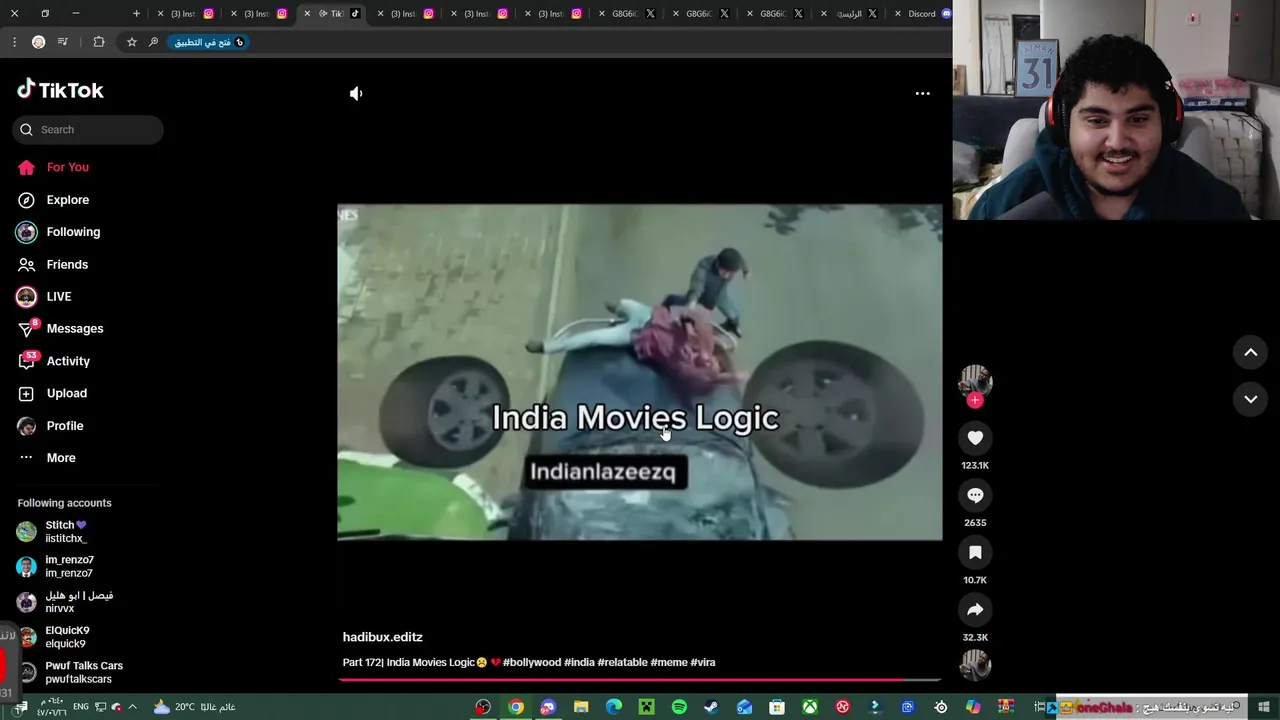
Task: Open File Explorer from the taskbar
Action: [581, 707]
